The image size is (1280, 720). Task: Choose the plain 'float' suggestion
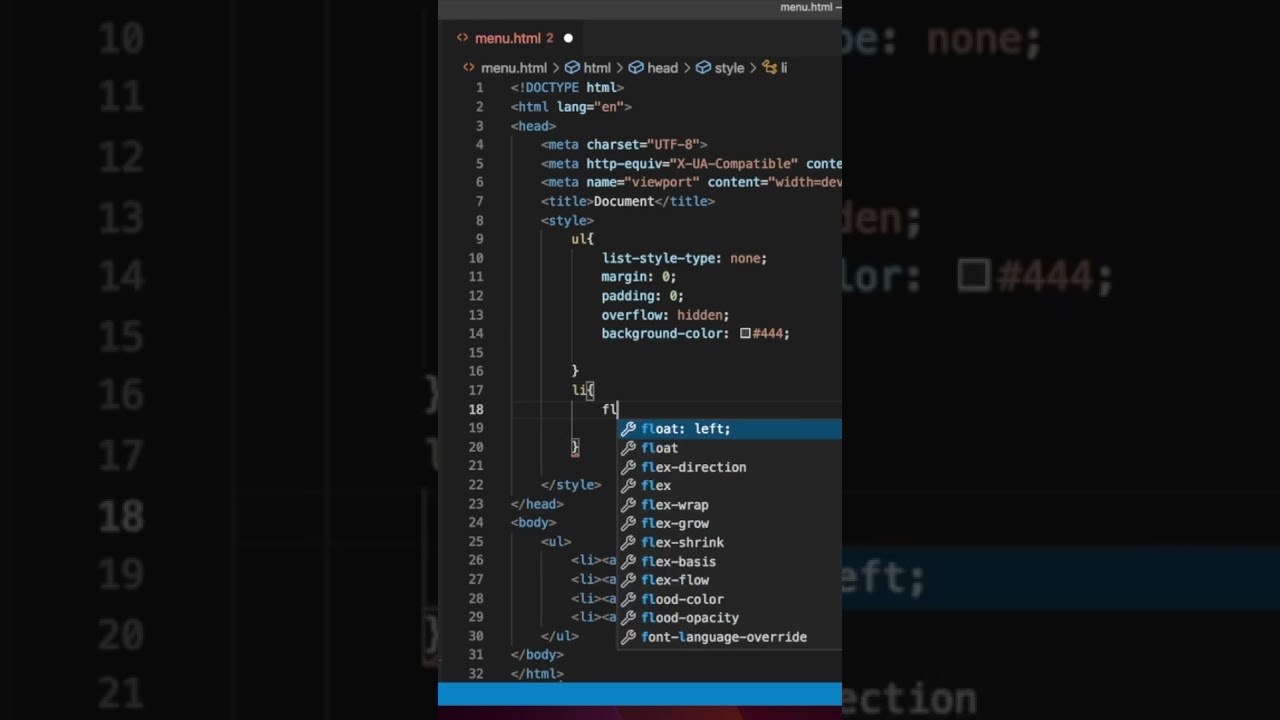pos(729,448)
